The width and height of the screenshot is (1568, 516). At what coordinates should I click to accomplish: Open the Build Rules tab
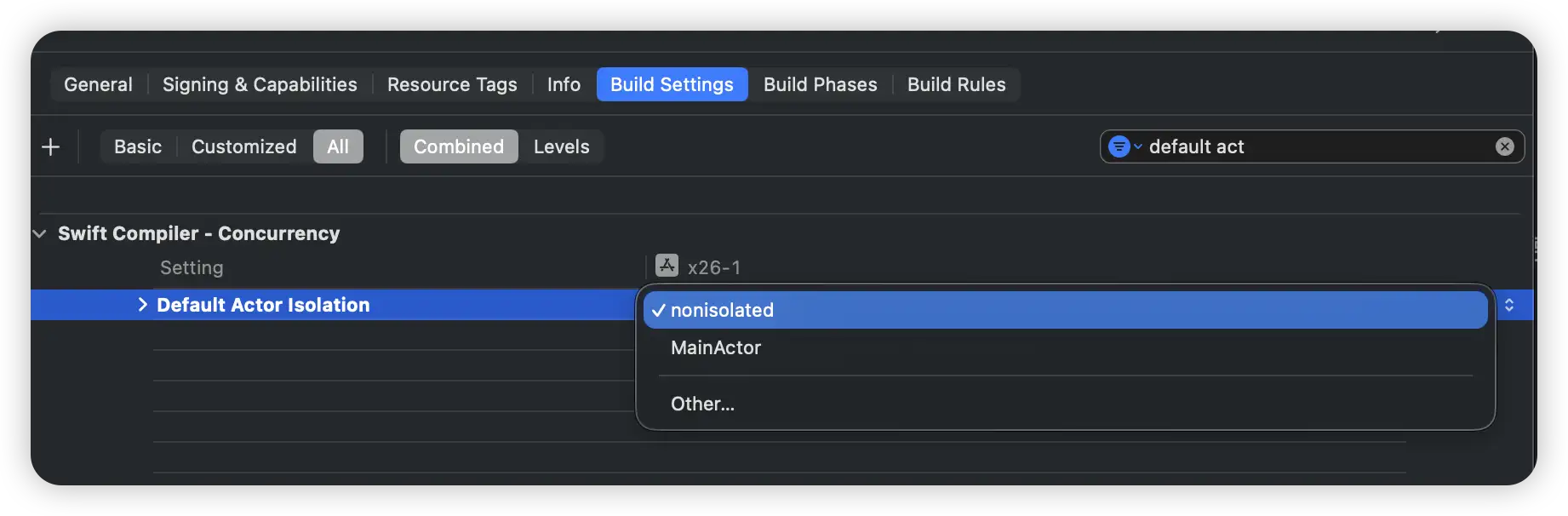pos(956,84)
